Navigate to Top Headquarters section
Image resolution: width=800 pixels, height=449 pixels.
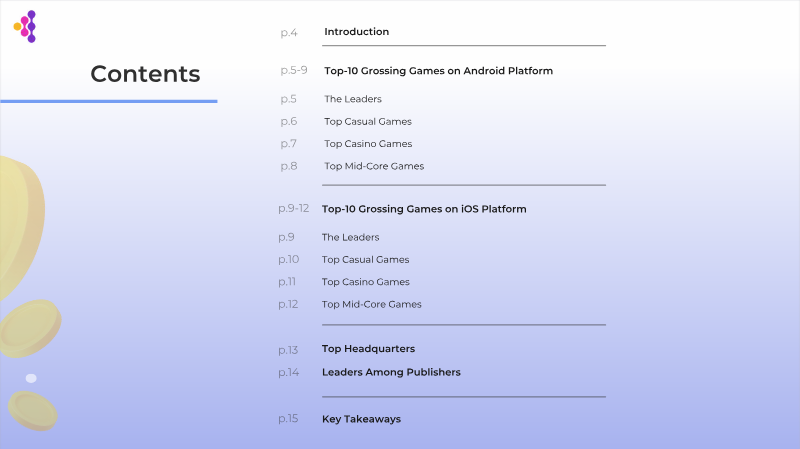(368, 349)
